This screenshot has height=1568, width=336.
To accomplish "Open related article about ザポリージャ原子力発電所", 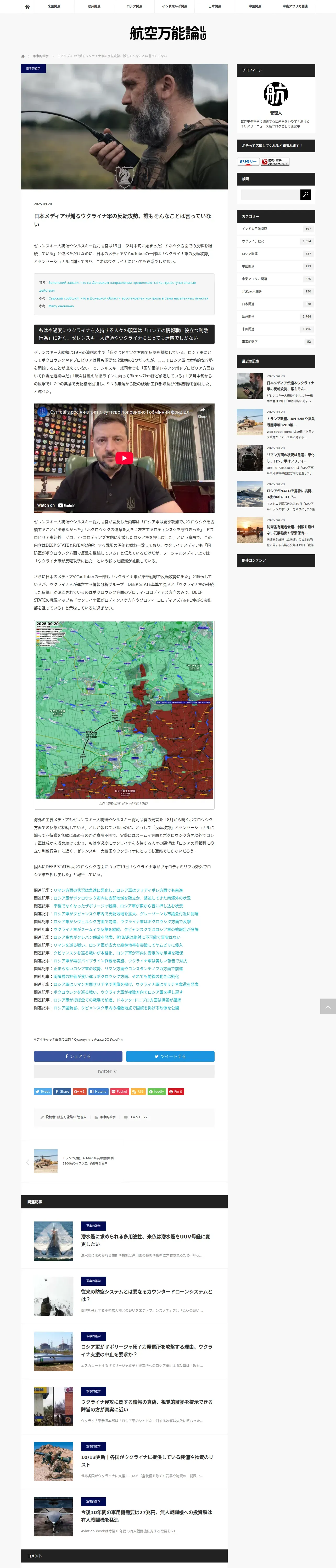I will tap(147, 1350).
